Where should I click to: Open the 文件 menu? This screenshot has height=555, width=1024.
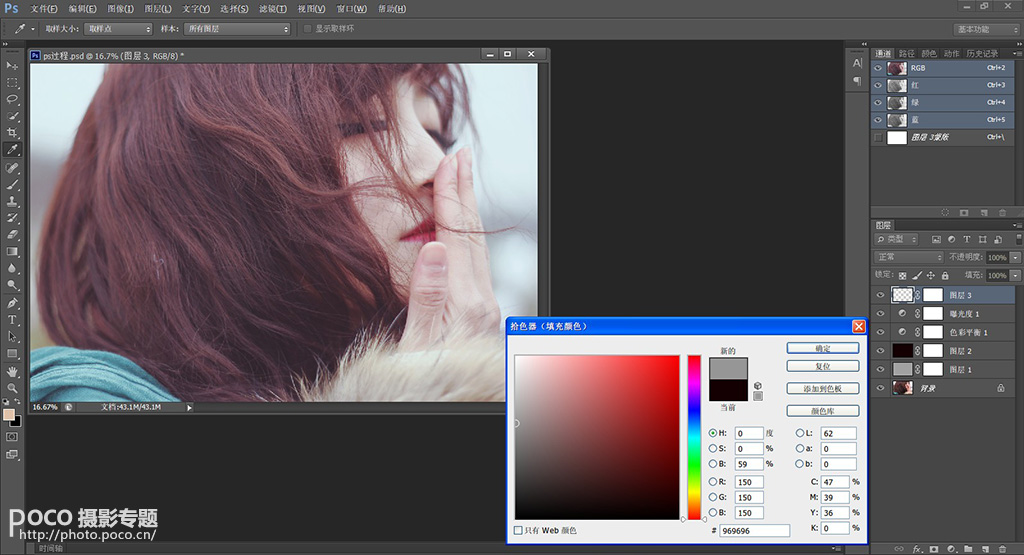click(x=44, y=8)
